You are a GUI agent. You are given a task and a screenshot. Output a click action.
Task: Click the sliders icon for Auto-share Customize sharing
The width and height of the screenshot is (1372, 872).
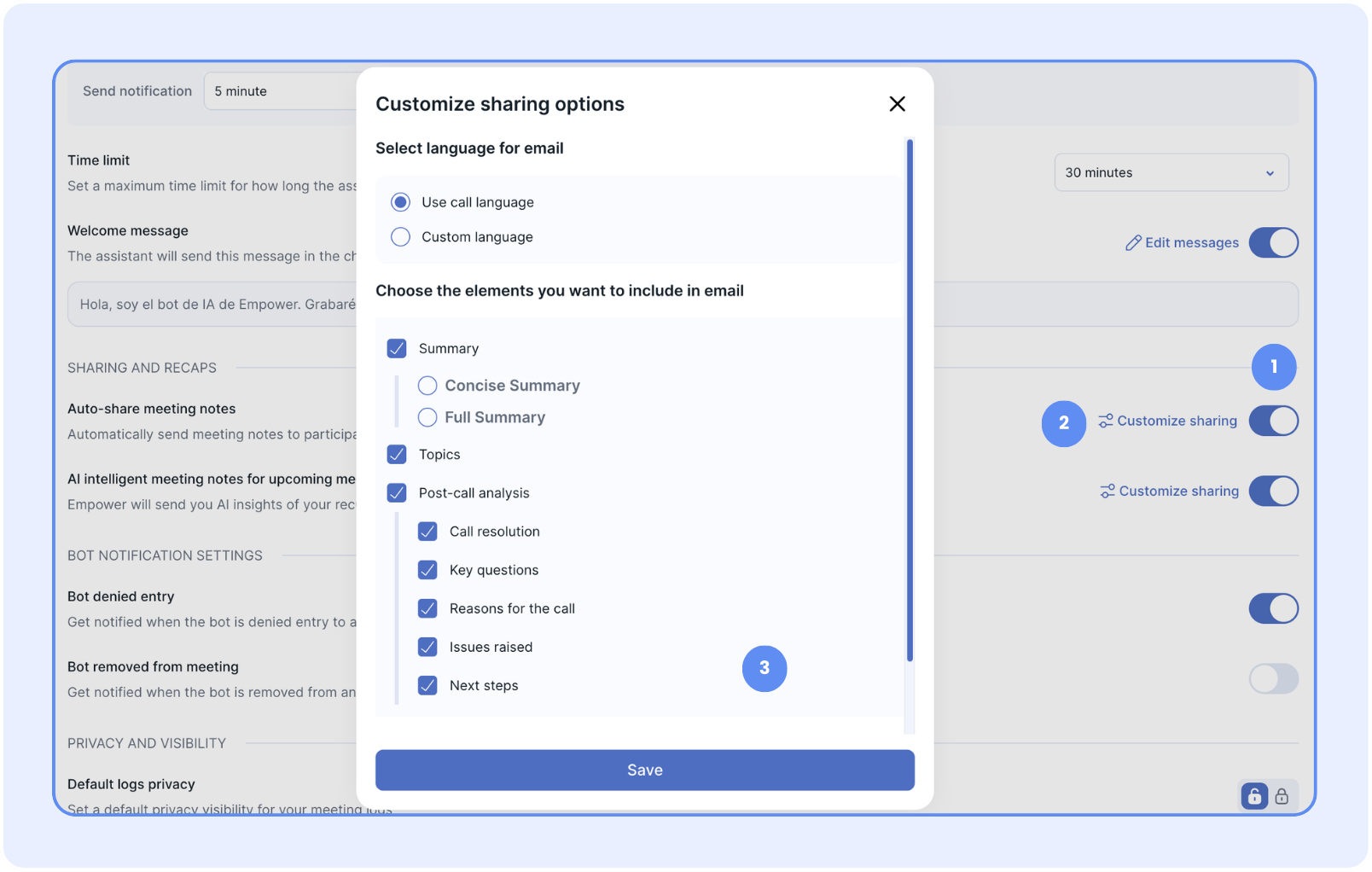coord(1105,421)
